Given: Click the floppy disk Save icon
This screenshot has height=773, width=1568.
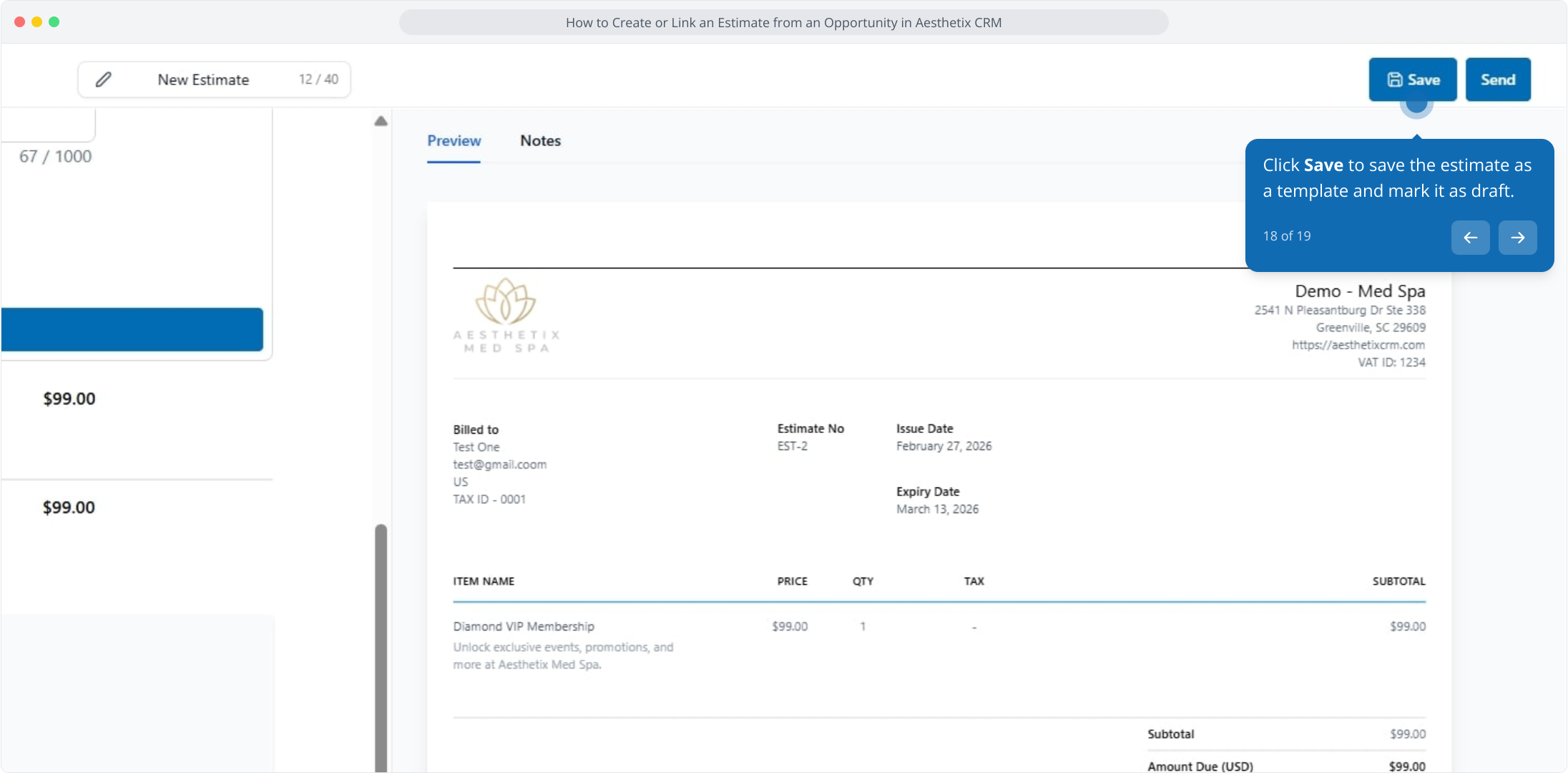Looking at the screenshot, I should [x=1395, y=79].
